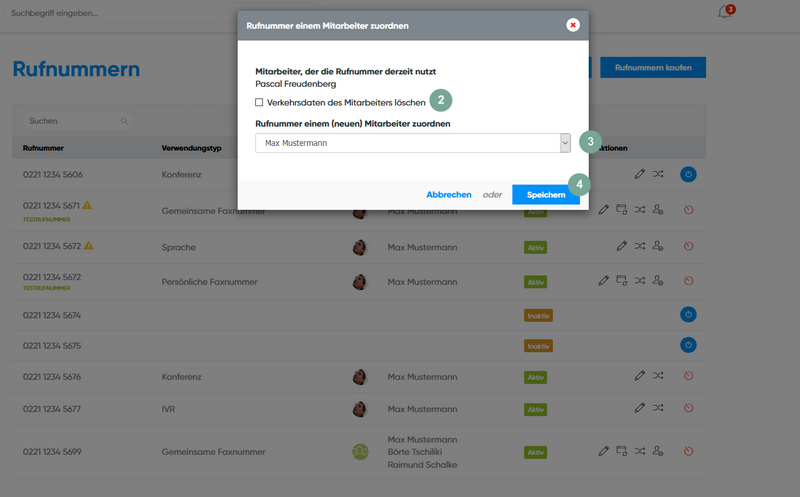Click the Verwendungstyp column header
This screenshot has width=800, height=497.
pos(191,148)
